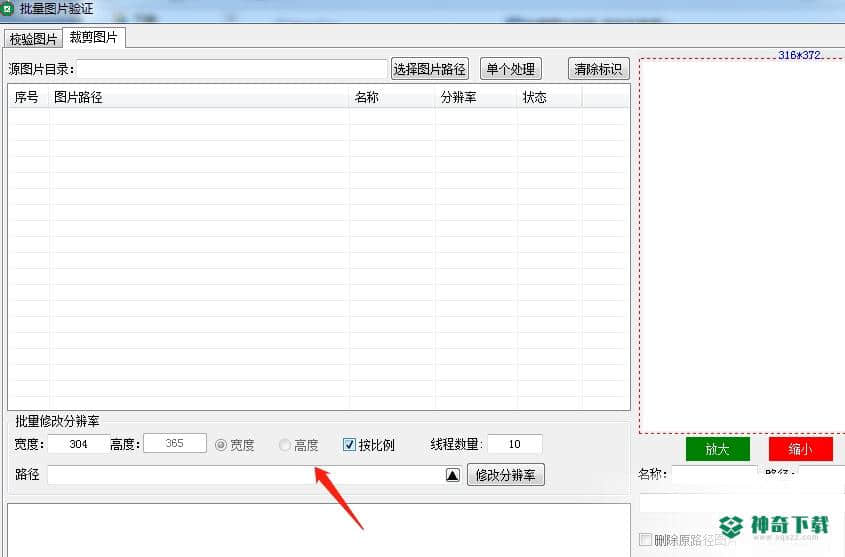Click the 分辨率 column header
845x557 pixels.
coord(476,98)
